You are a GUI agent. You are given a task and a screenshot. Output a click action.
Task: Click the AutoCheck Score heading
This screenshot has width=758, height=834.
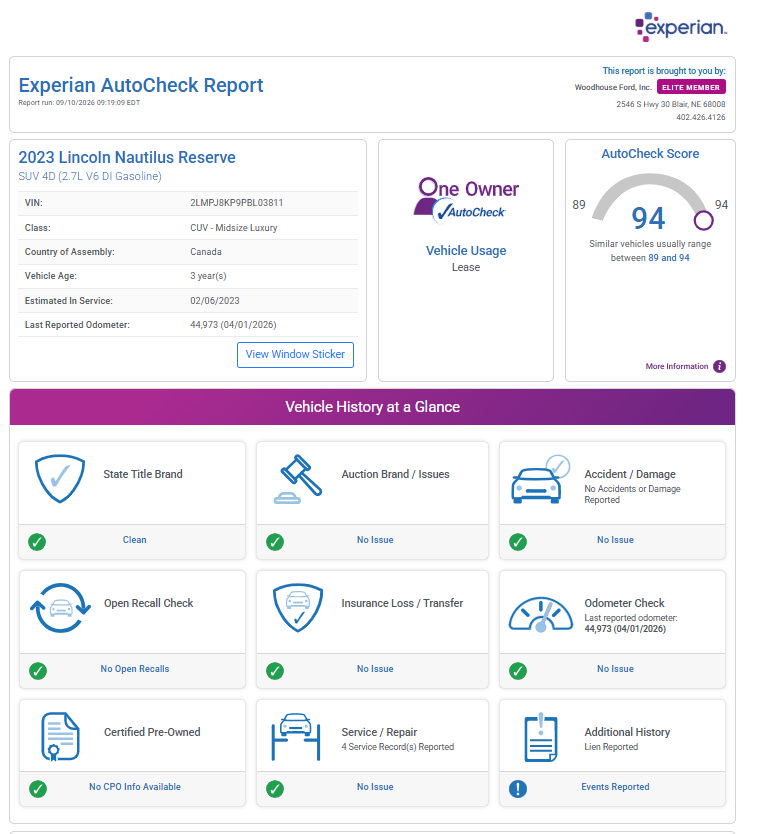[650, 154]
